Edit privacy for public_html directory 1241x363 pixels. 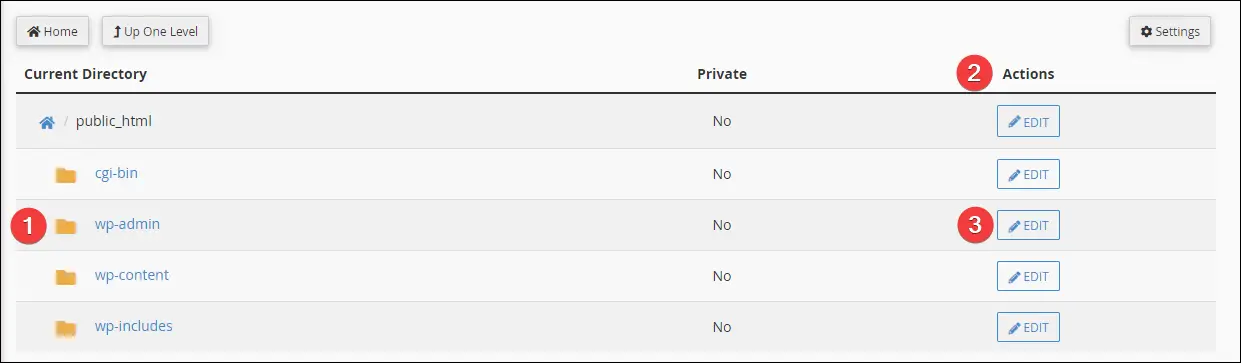tap(1028, 122)
